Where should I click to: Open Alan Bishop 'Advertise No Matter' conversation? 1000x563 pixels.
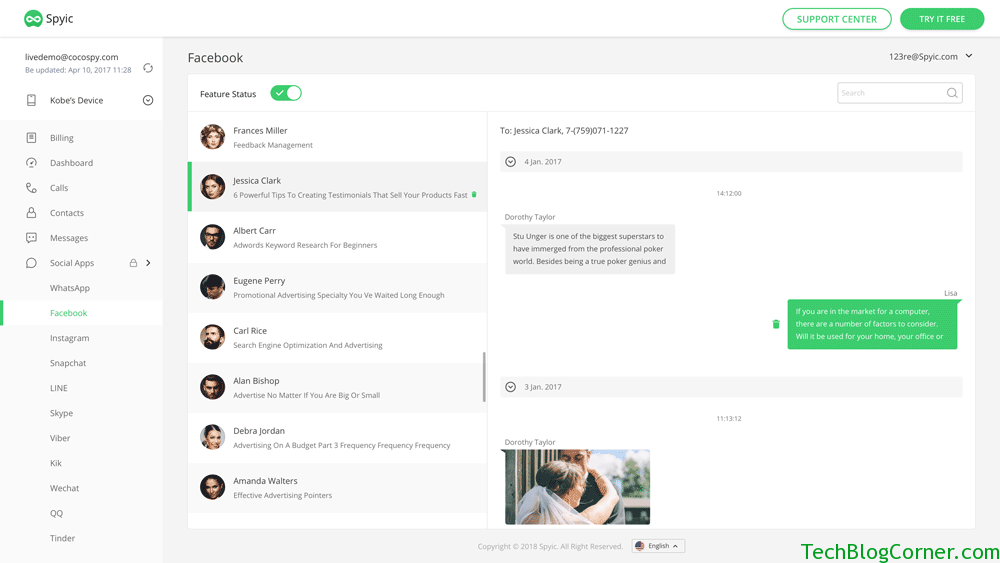click(x=337, y=388)
